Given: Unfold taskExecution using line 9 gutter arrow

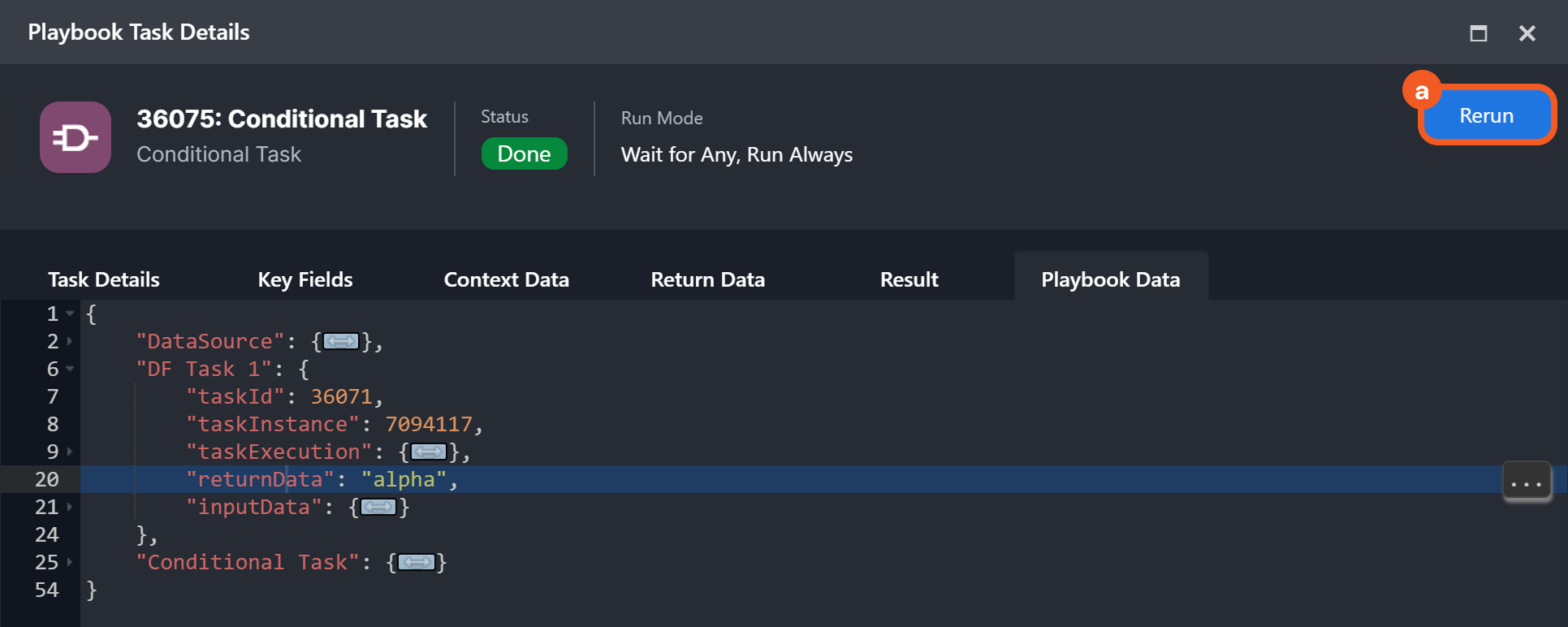Looking at the screenshot, I should point(71,452).
